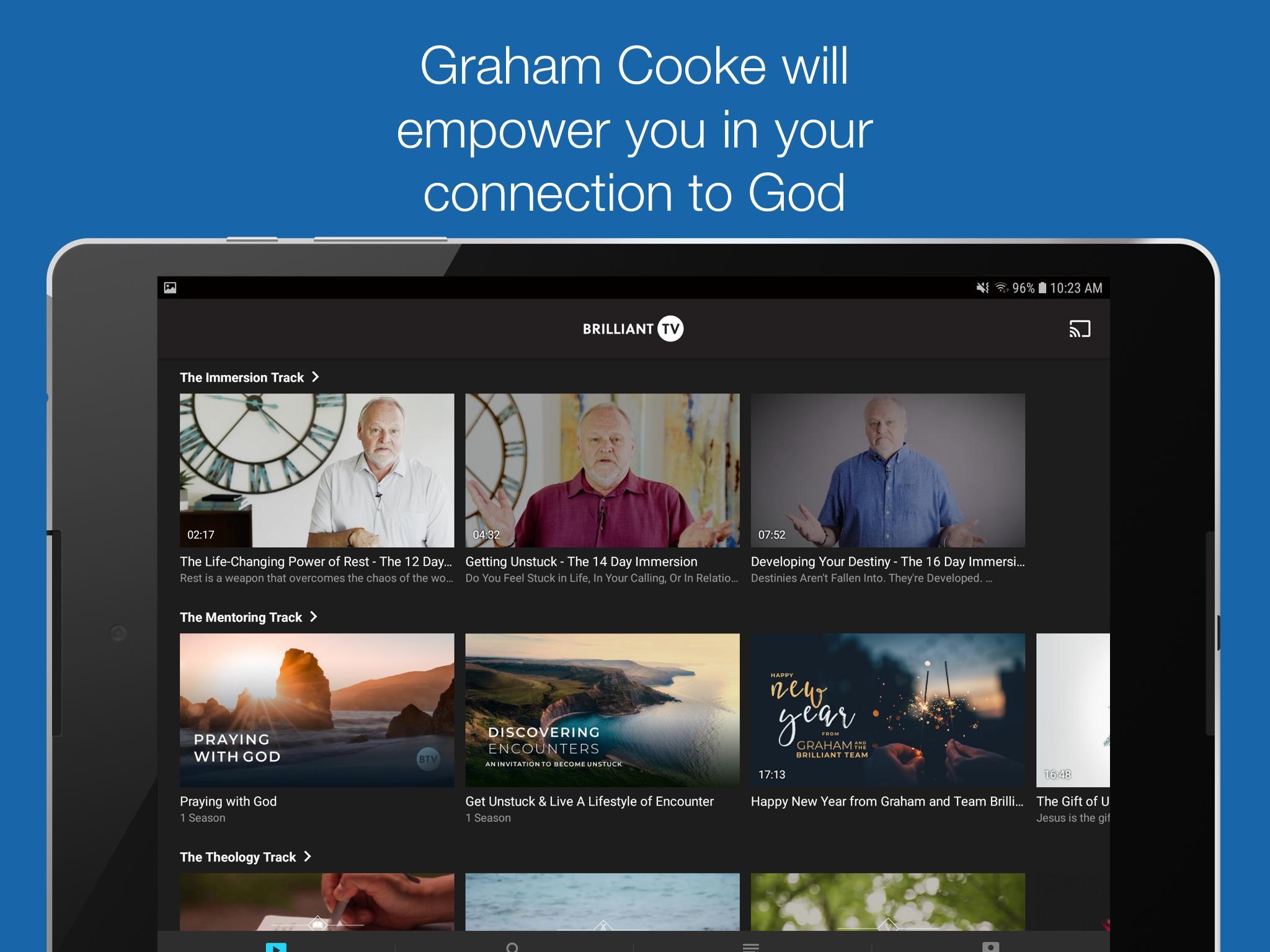Tap the Brilliant TV logo

(x=633, y=328)
